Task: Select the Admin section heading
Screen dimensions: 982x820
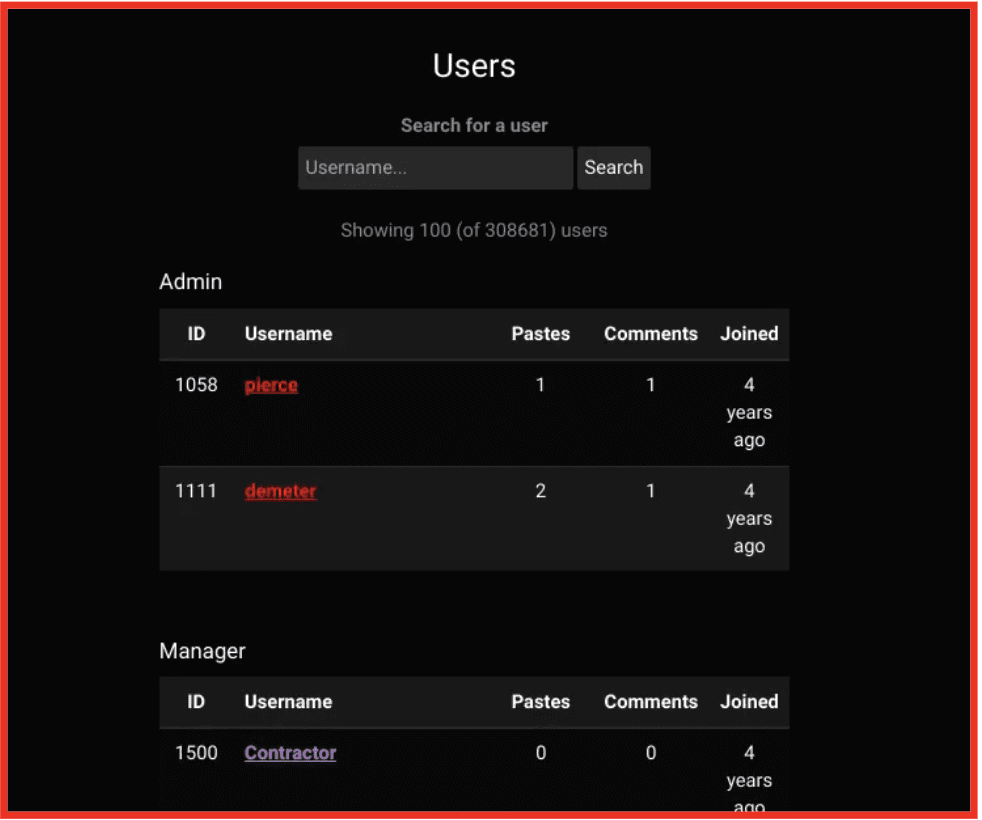Action: (x=190, y=282)
